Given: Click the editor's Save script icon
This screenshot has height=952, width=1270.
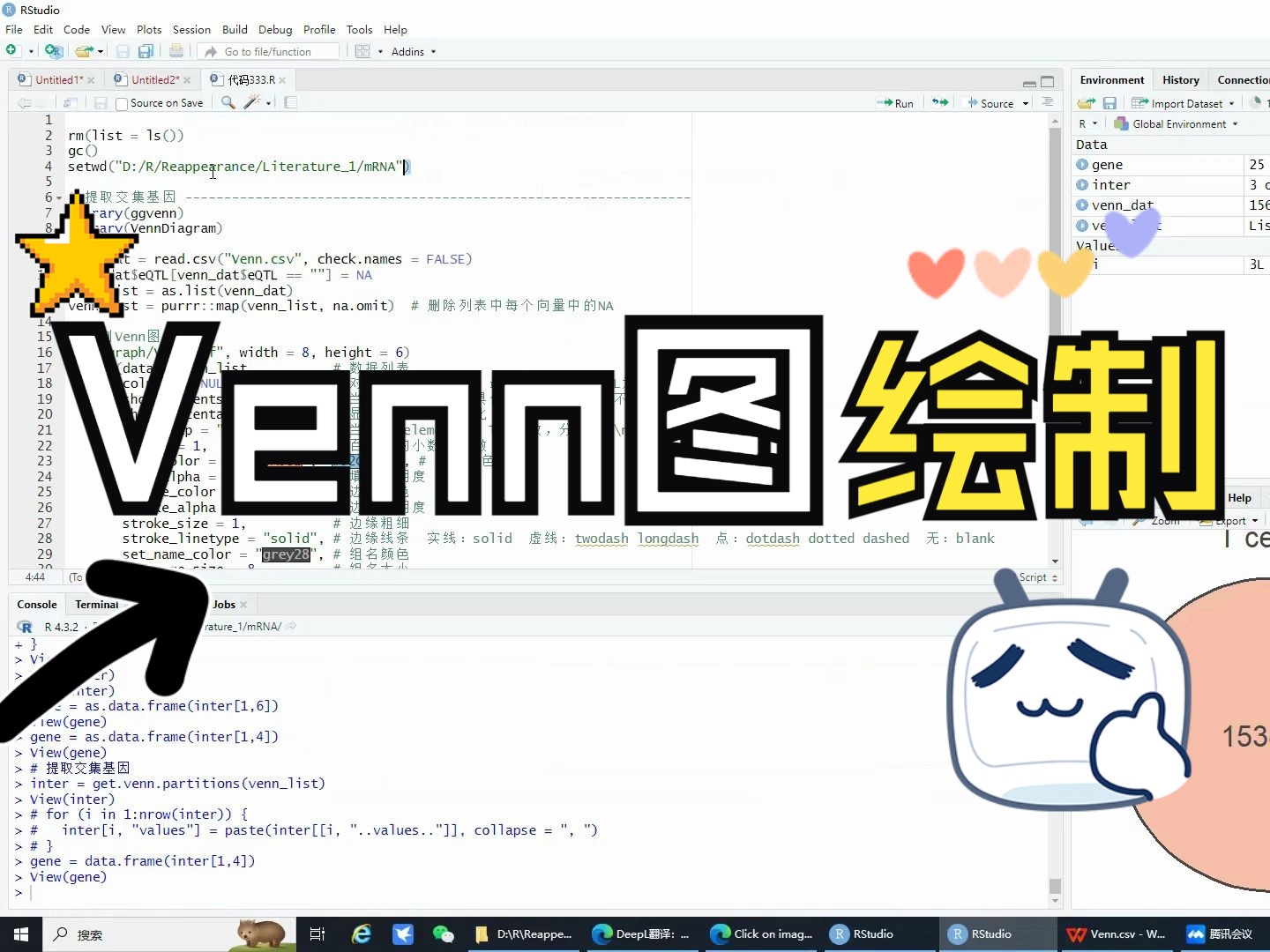Looking at the screenshot, I should 101,103.
